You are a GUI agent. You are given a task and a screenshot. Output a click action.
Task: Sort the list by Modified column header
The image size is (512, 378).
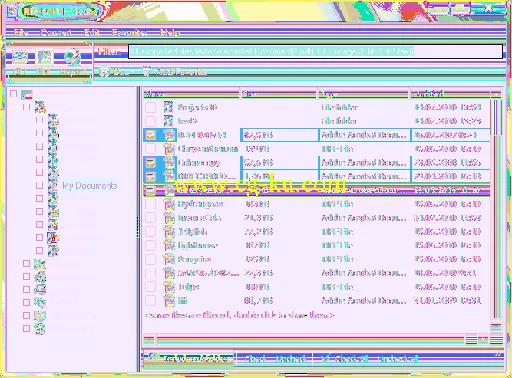click(450, 94)
